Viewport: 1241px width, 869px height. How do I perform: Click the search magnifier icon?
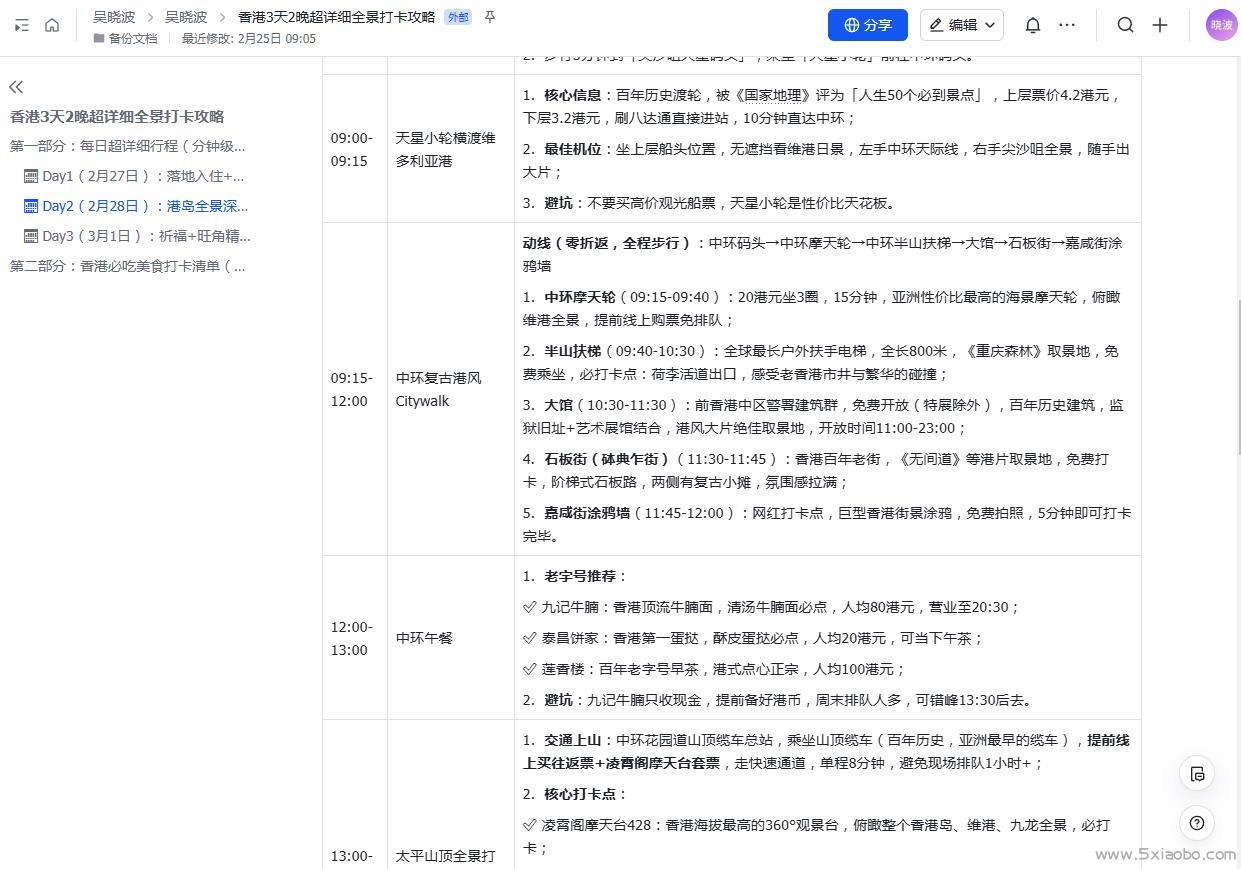pyautogui.click(x=1125, y=25)
